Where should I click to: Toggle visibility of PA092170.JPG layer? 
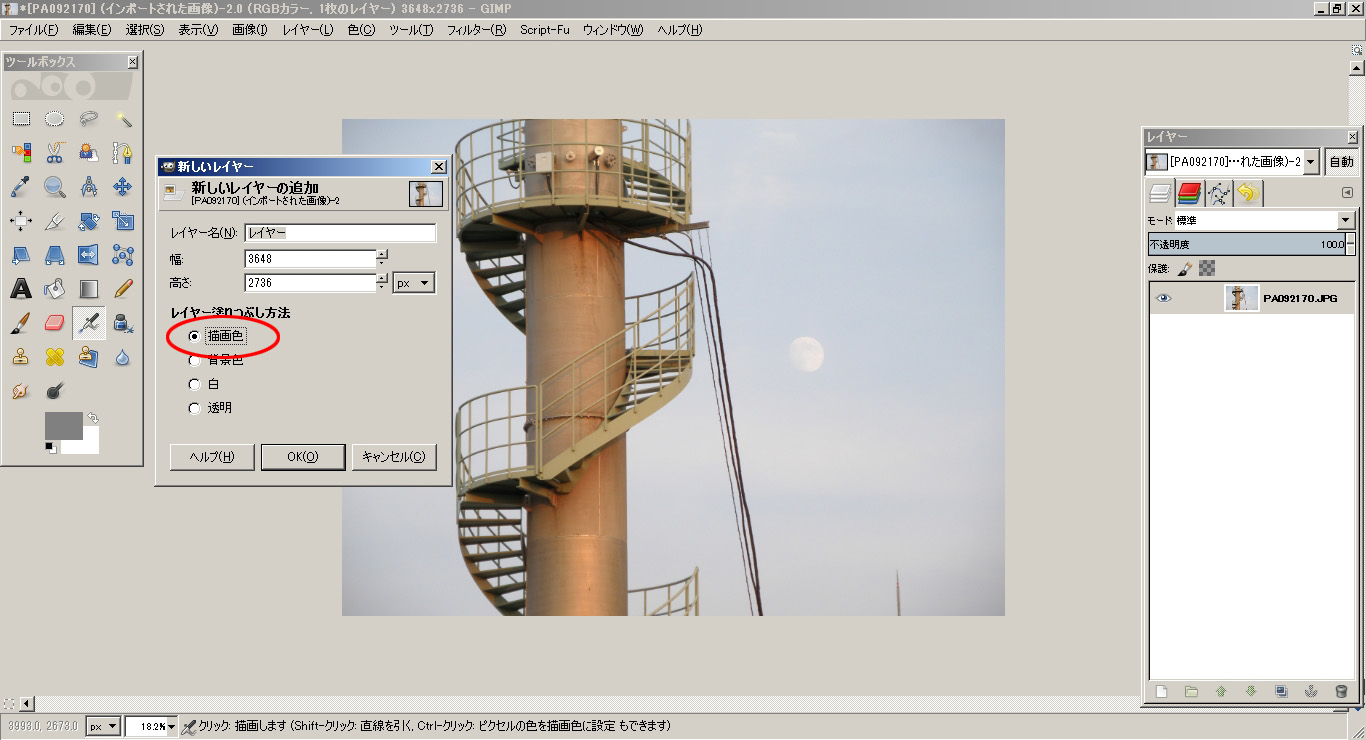1162,298
